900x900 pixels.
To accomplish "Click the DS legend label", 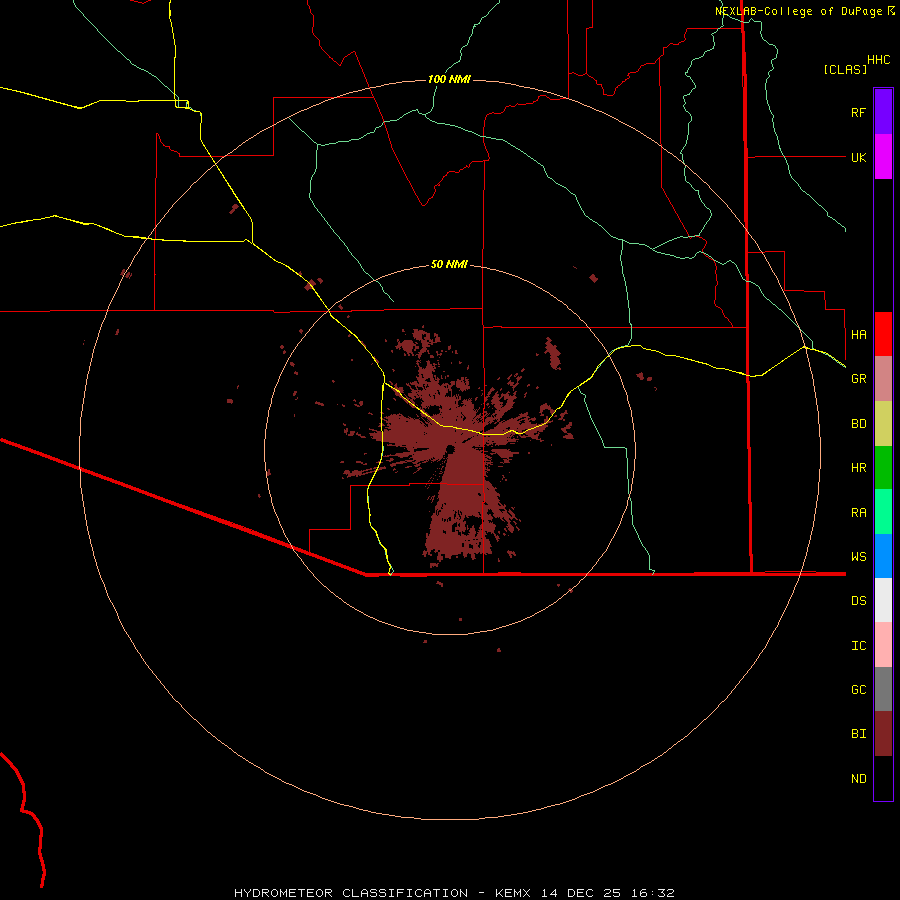I will (x=858, y=601).
